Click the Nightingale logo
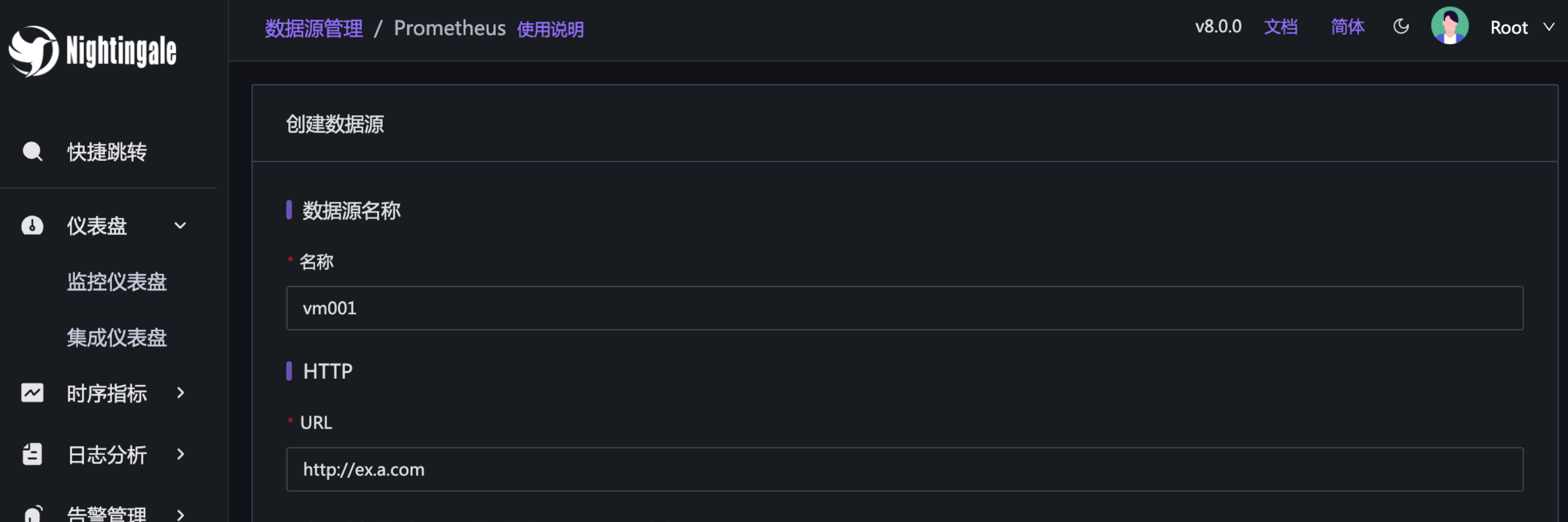This screenshot has height=522, width=1568. tap(93, 51)
